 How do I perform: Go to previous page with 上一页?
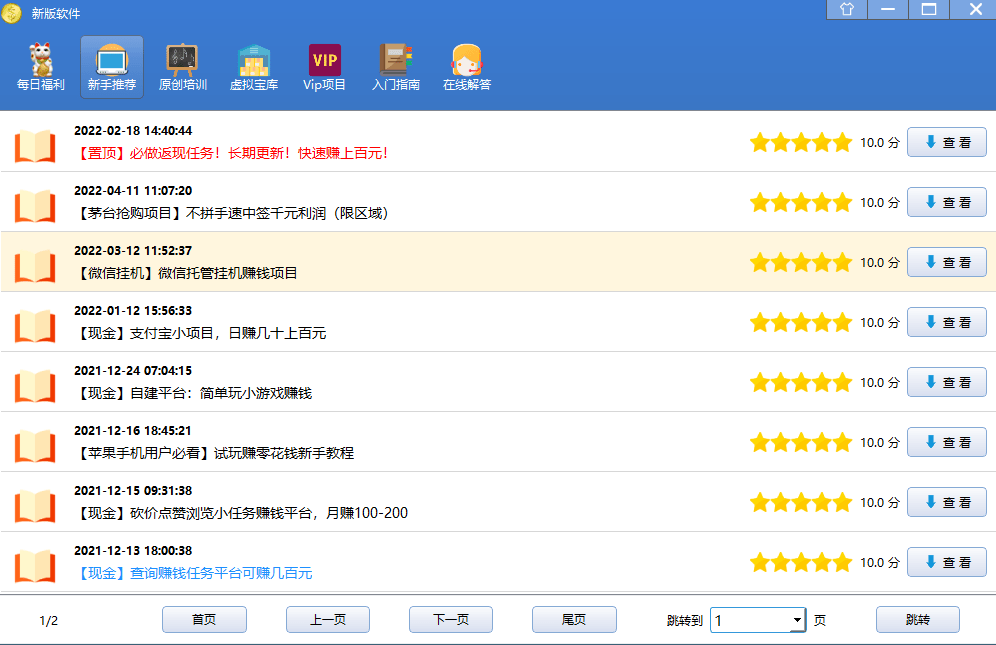tap(328, 620)
